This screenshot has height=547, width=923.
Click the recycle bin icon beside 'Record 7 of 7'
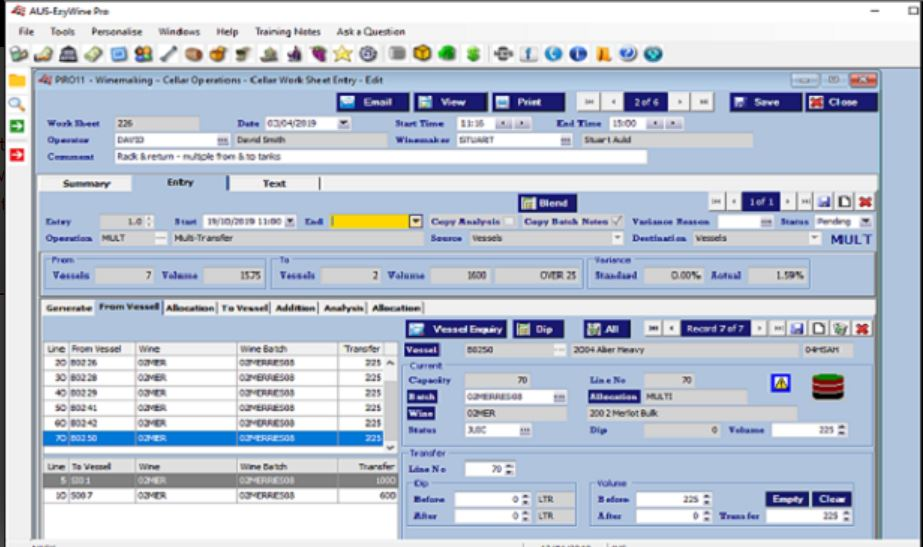(840, 329)
